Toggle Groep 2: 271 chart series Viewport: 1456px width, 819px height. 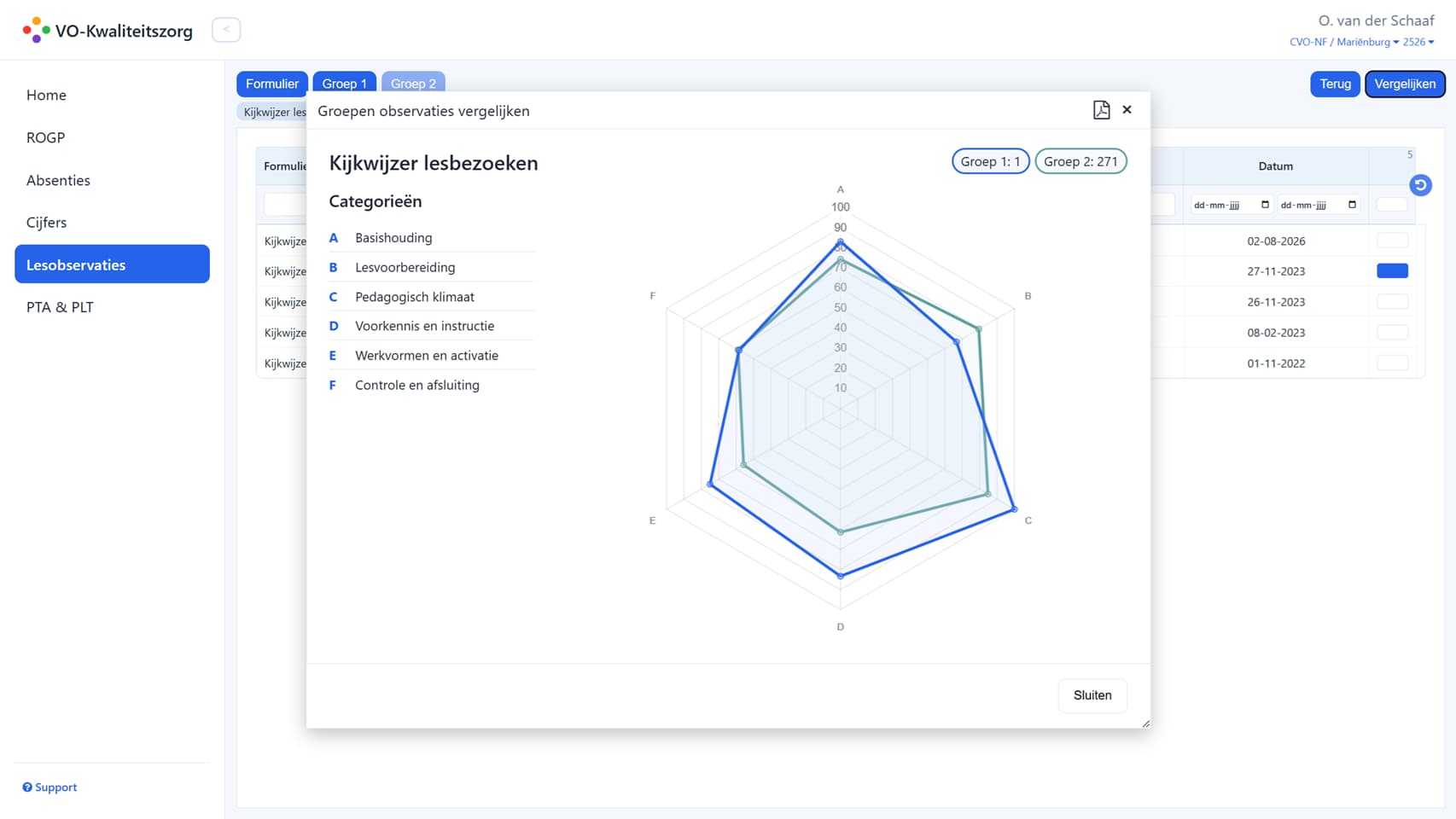[x=1080, y=161]
